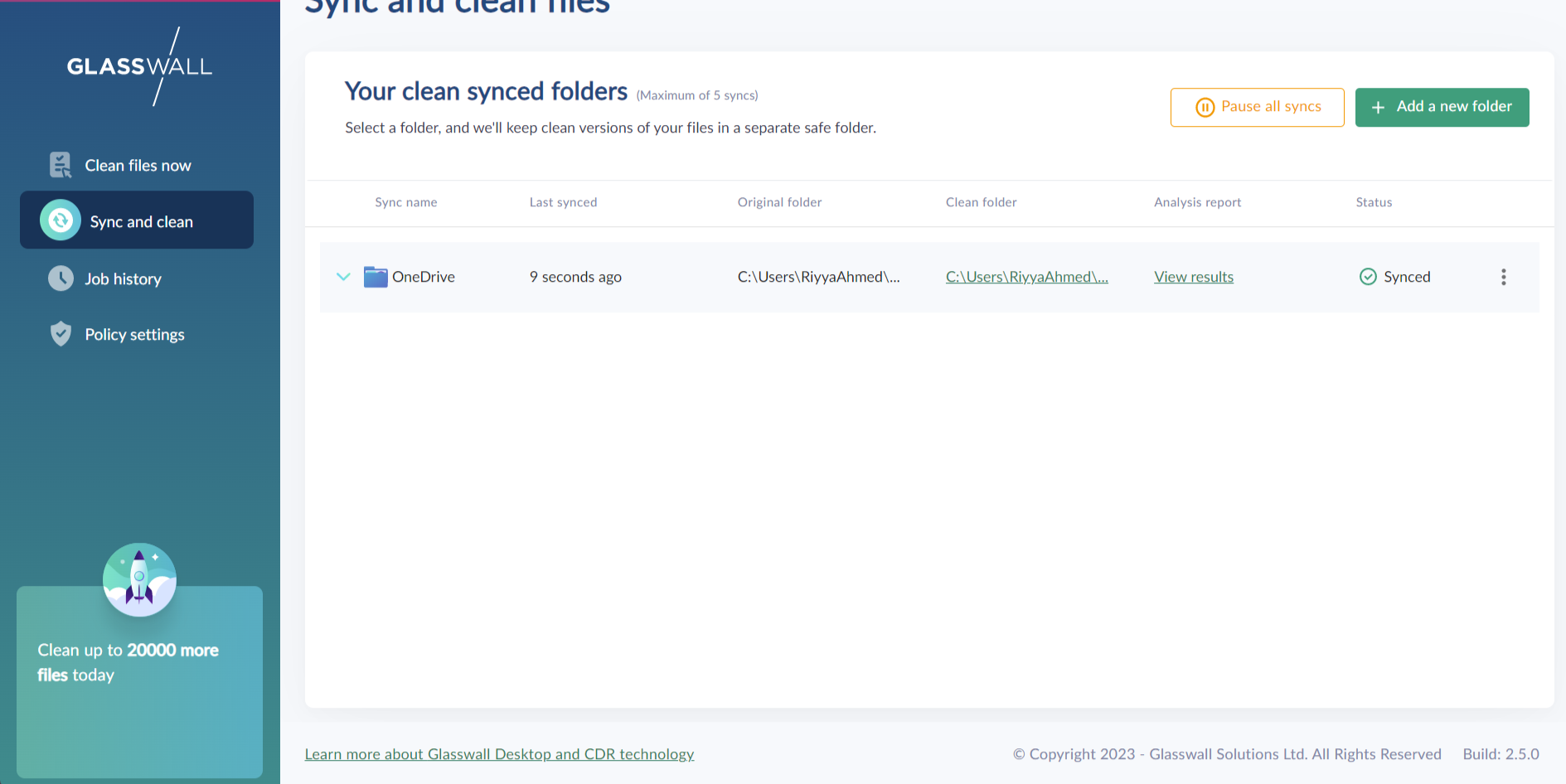Click the Clean files now document icon
This screenshot has height=784, width=1566.
click(61, 165)
